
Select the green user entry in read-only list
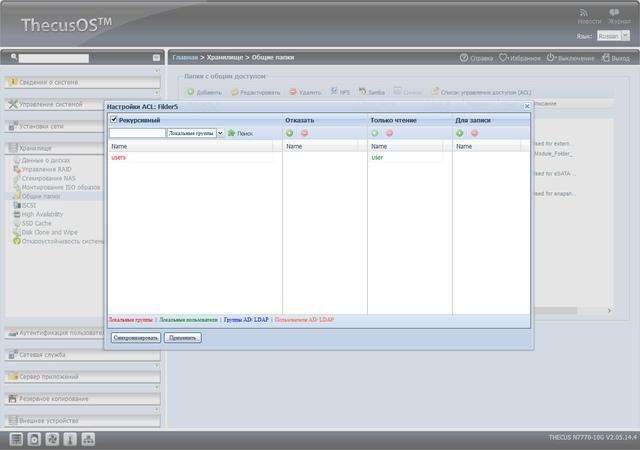click(407, 158)
